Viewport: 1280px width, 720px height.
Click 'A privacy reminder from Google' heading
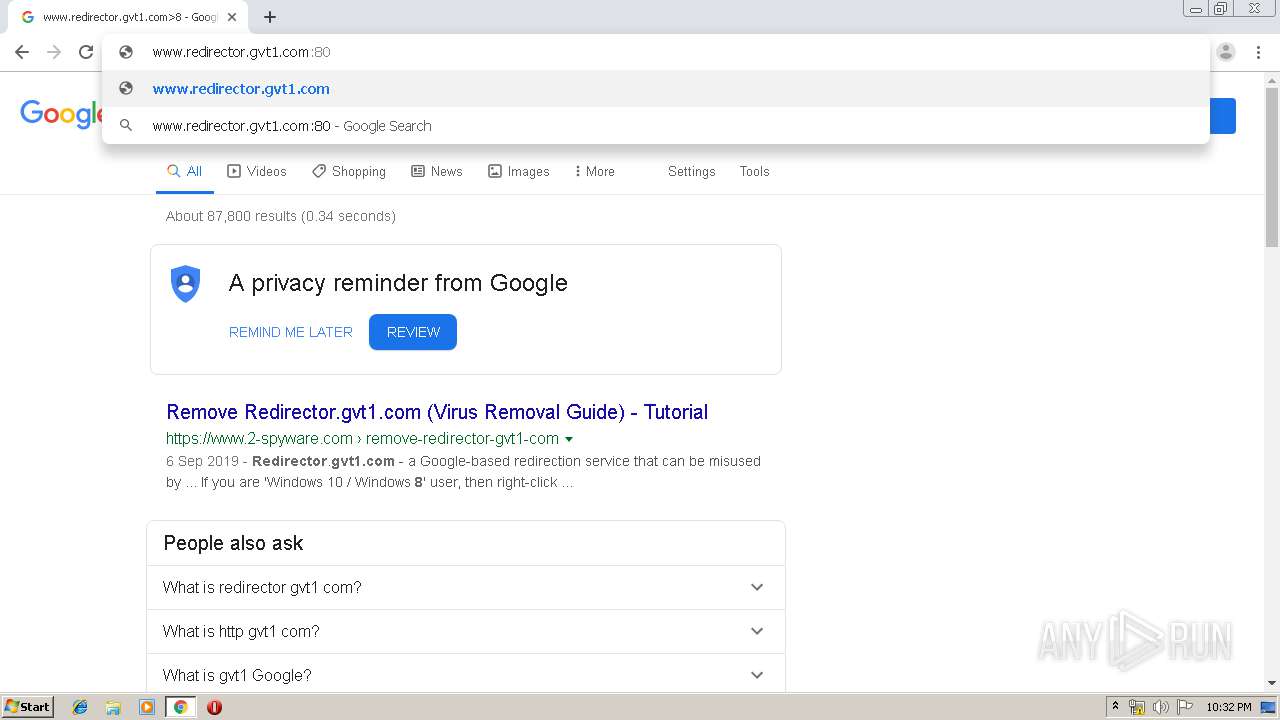point(398,283)
